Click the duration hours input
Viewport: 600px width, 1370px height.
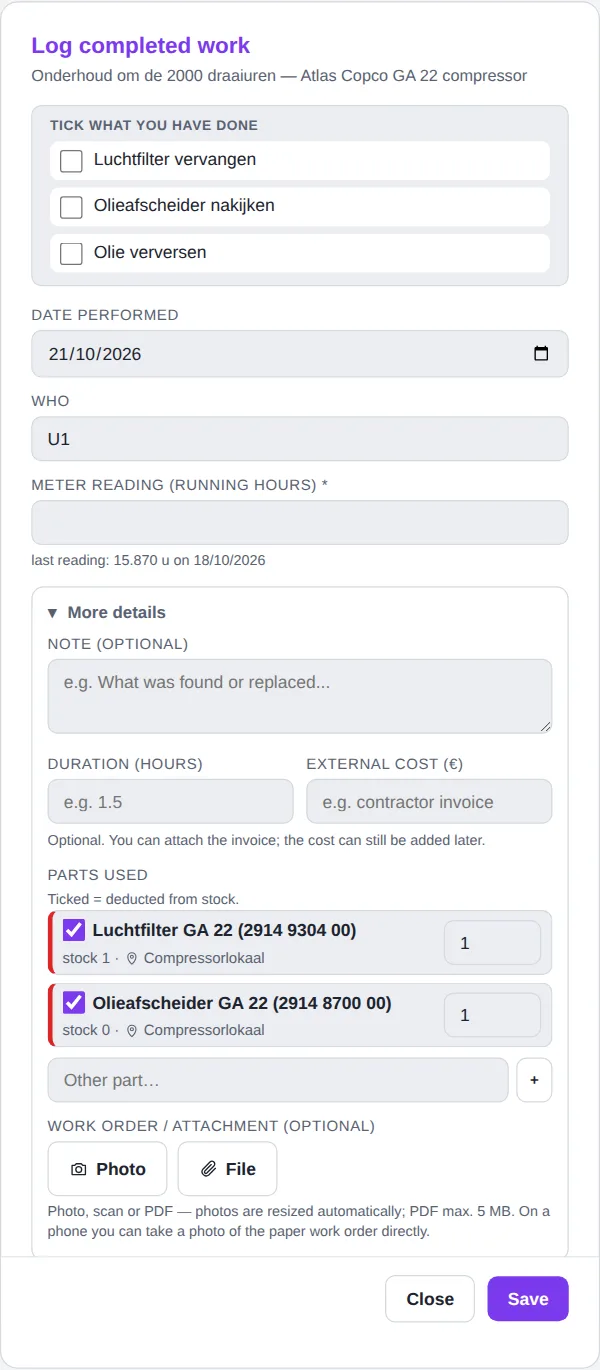coord(171,802)
